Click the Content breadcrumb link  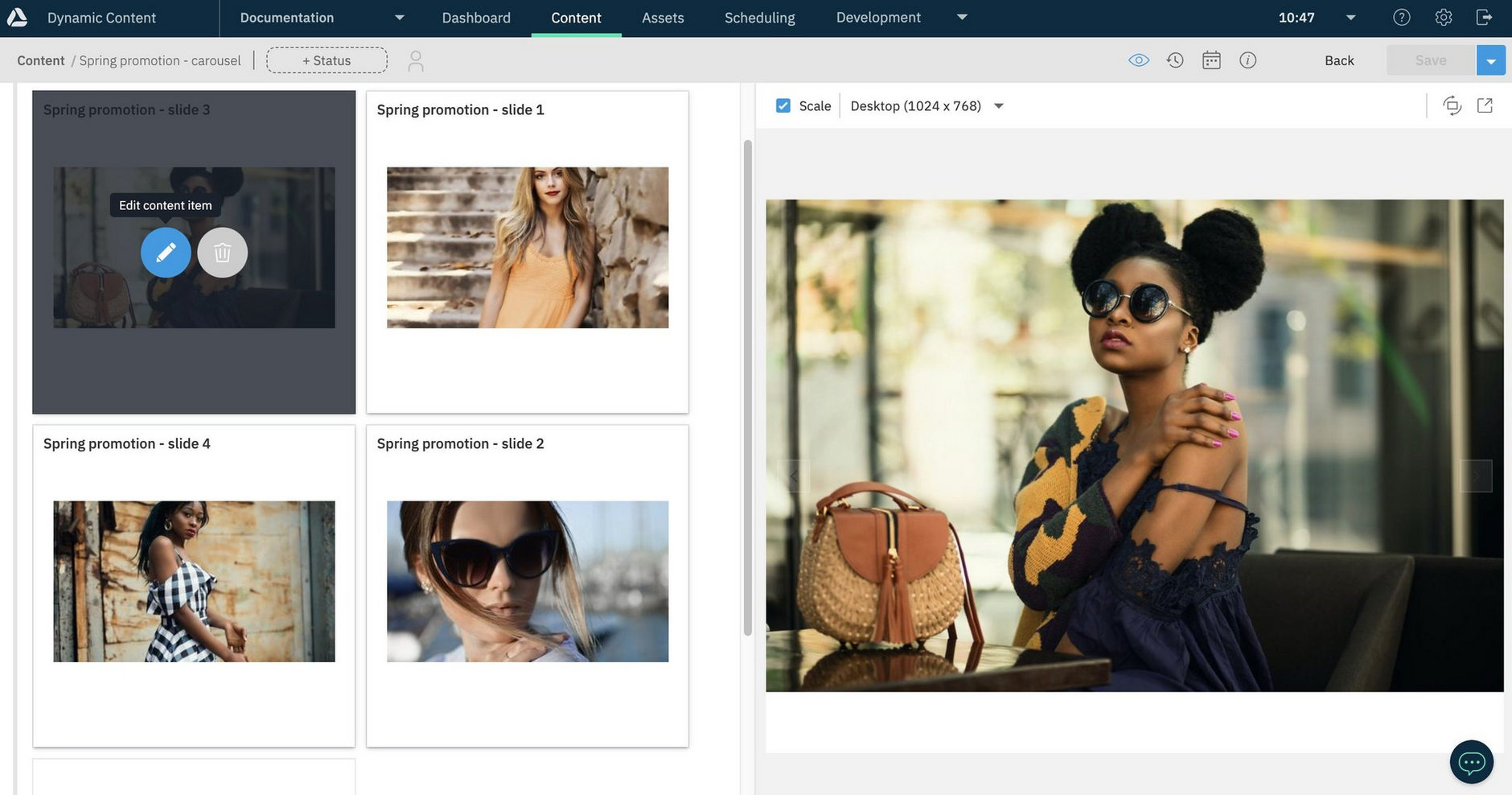(x=41, y=60)
